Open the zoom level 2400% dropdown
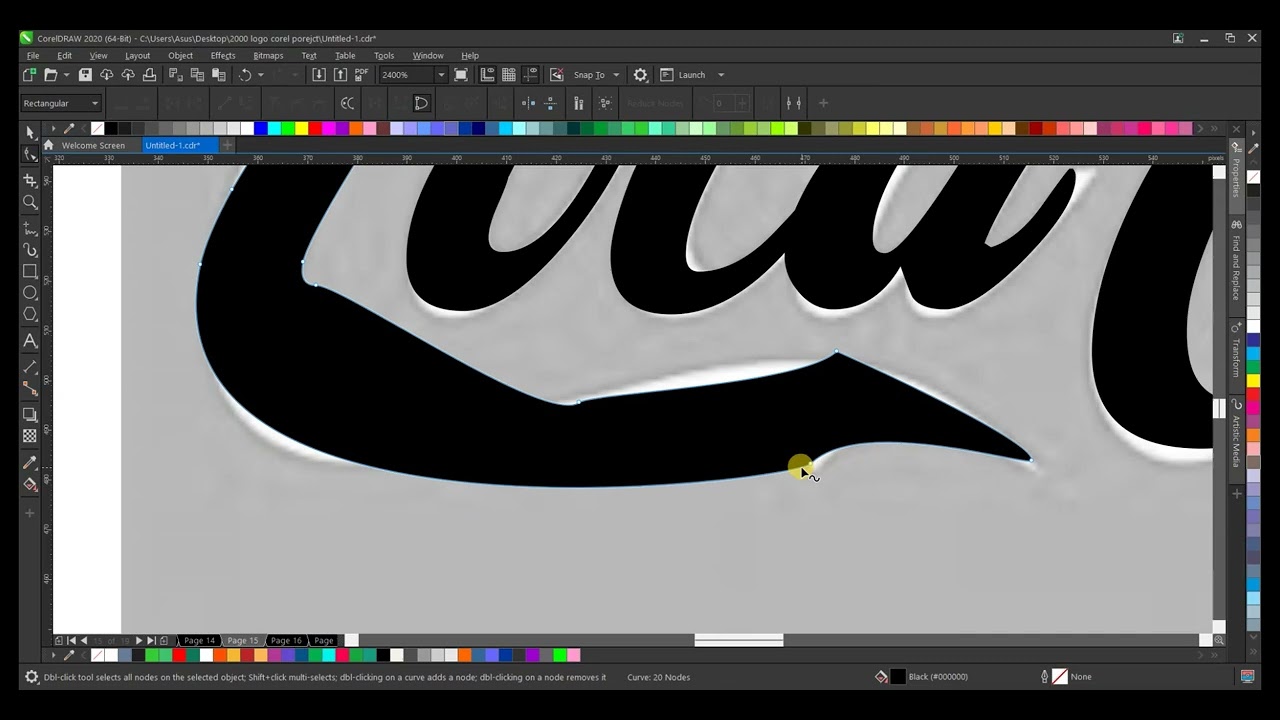 point(441,75)
